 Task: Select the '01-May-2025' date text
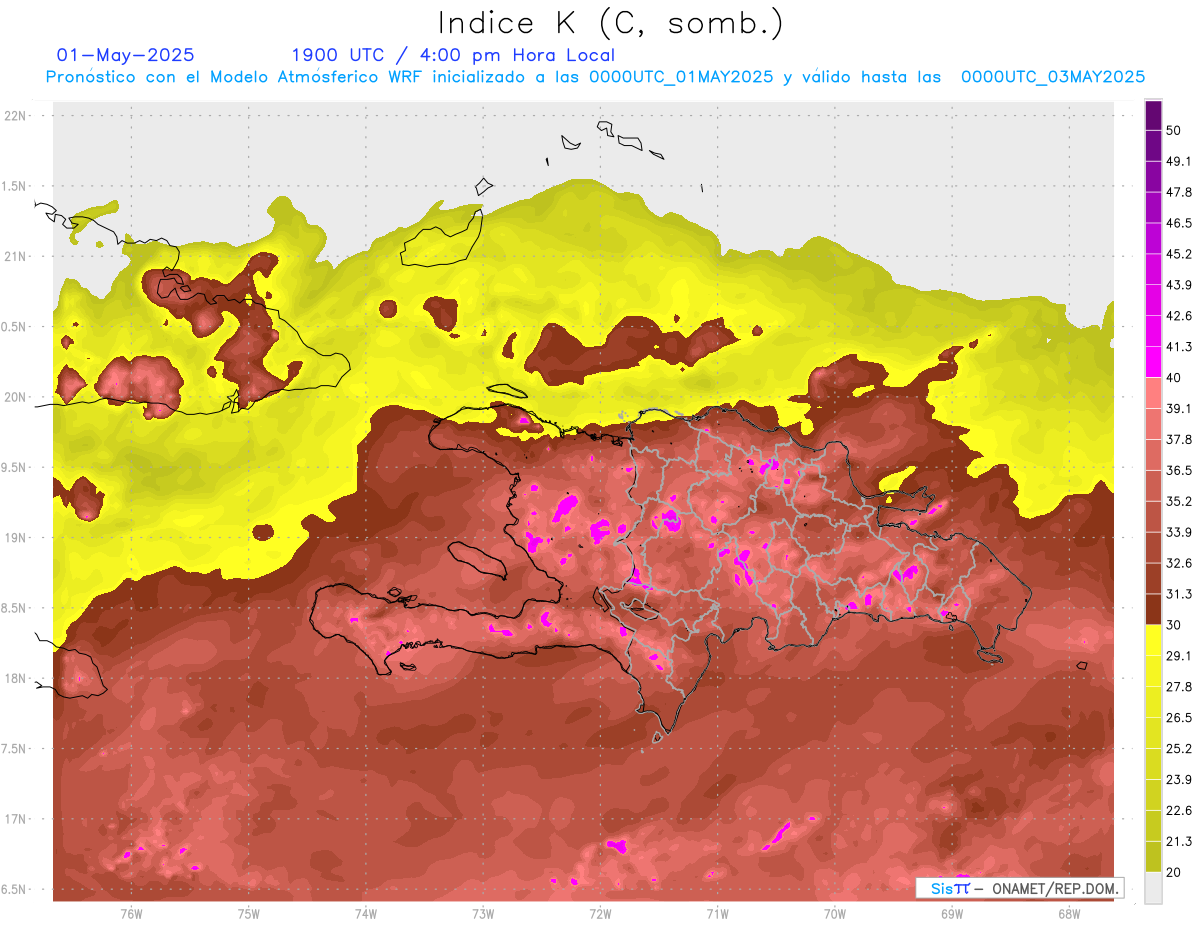pos(126,55)
